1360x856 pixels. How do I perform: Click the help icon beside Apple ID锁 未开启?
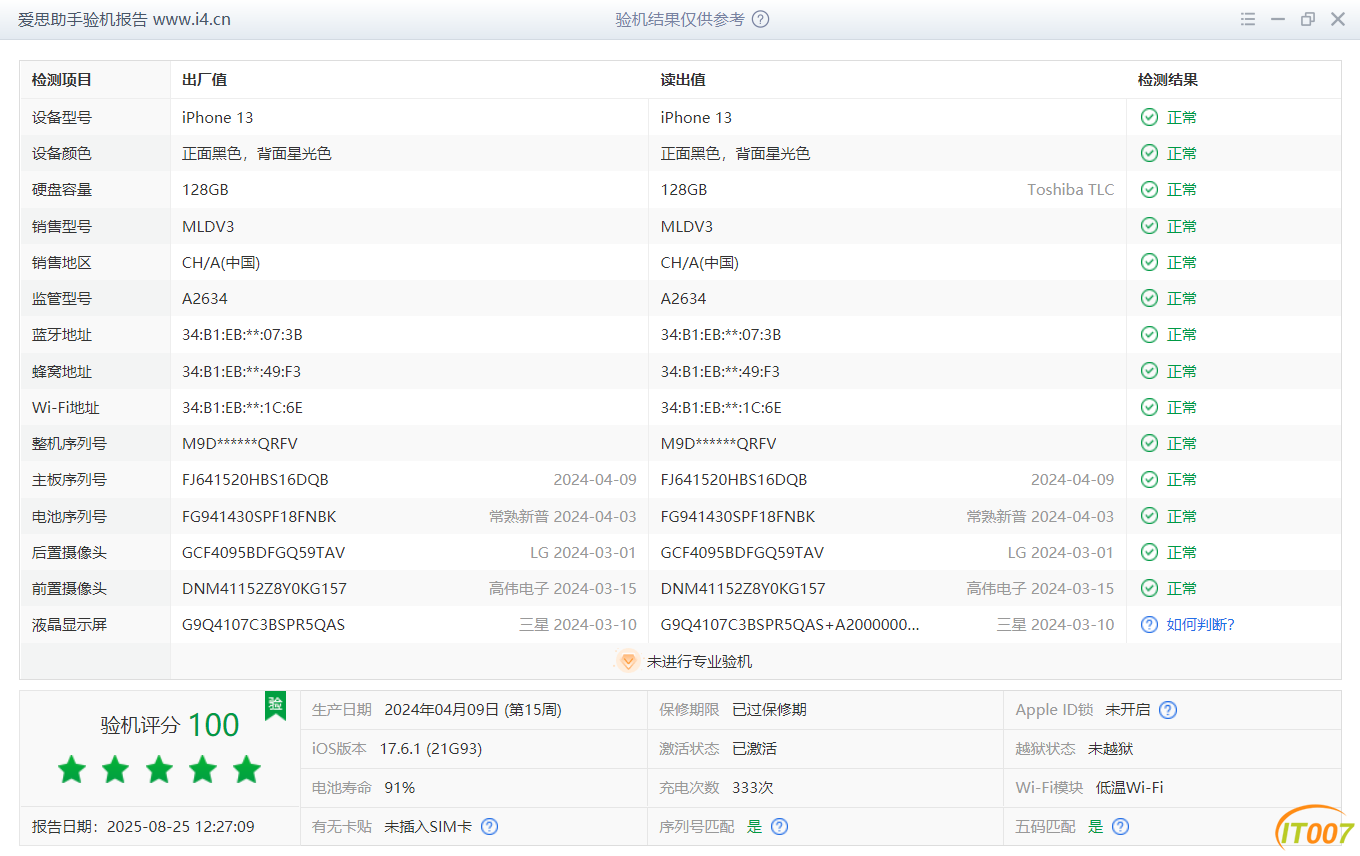pyautogui.click(x=1168, y=710)
